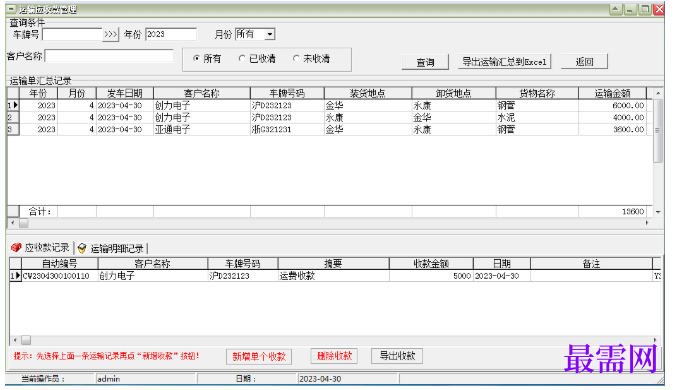The width and height of the screenshot is (676, 390).
Task: Click the >>> lookup button beside 车牌号
Action: pos(110,34)
